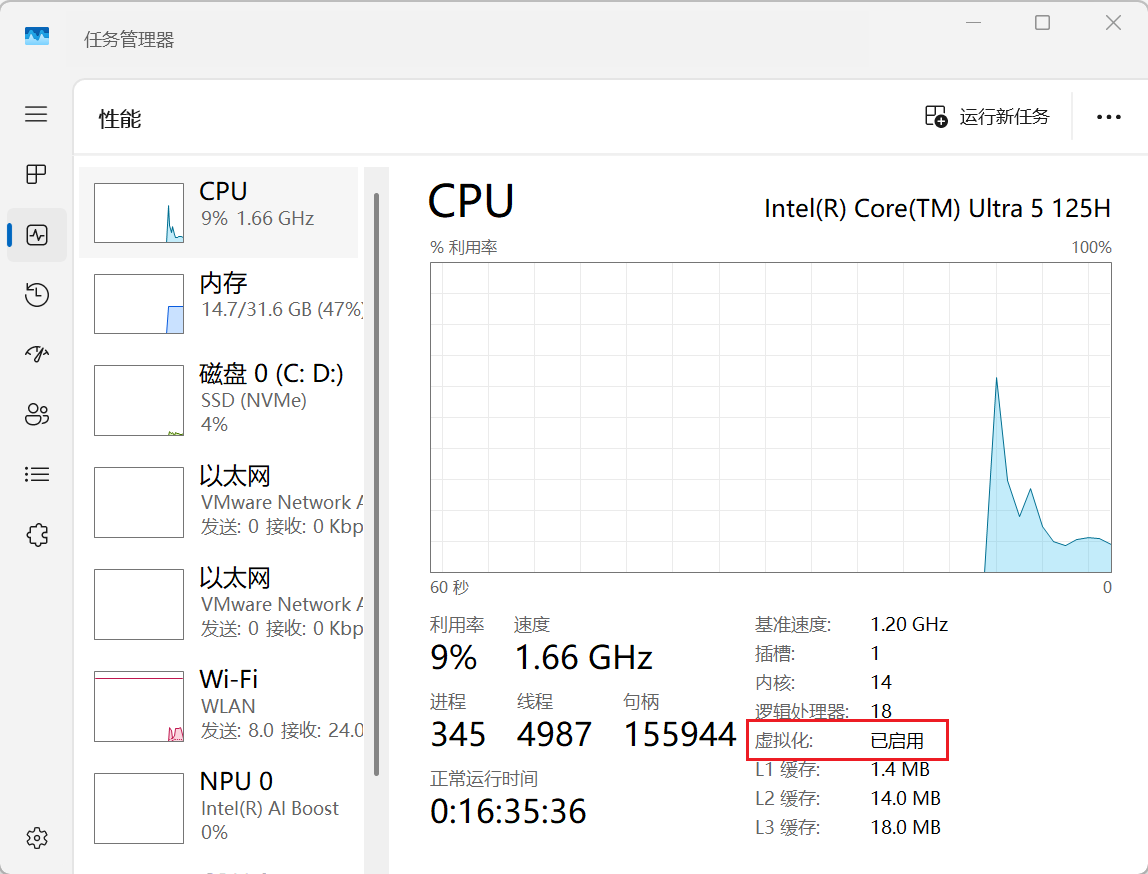Click the CPU utilization graph
This screenshot has width=1148, height=874.
click(770, 417)
